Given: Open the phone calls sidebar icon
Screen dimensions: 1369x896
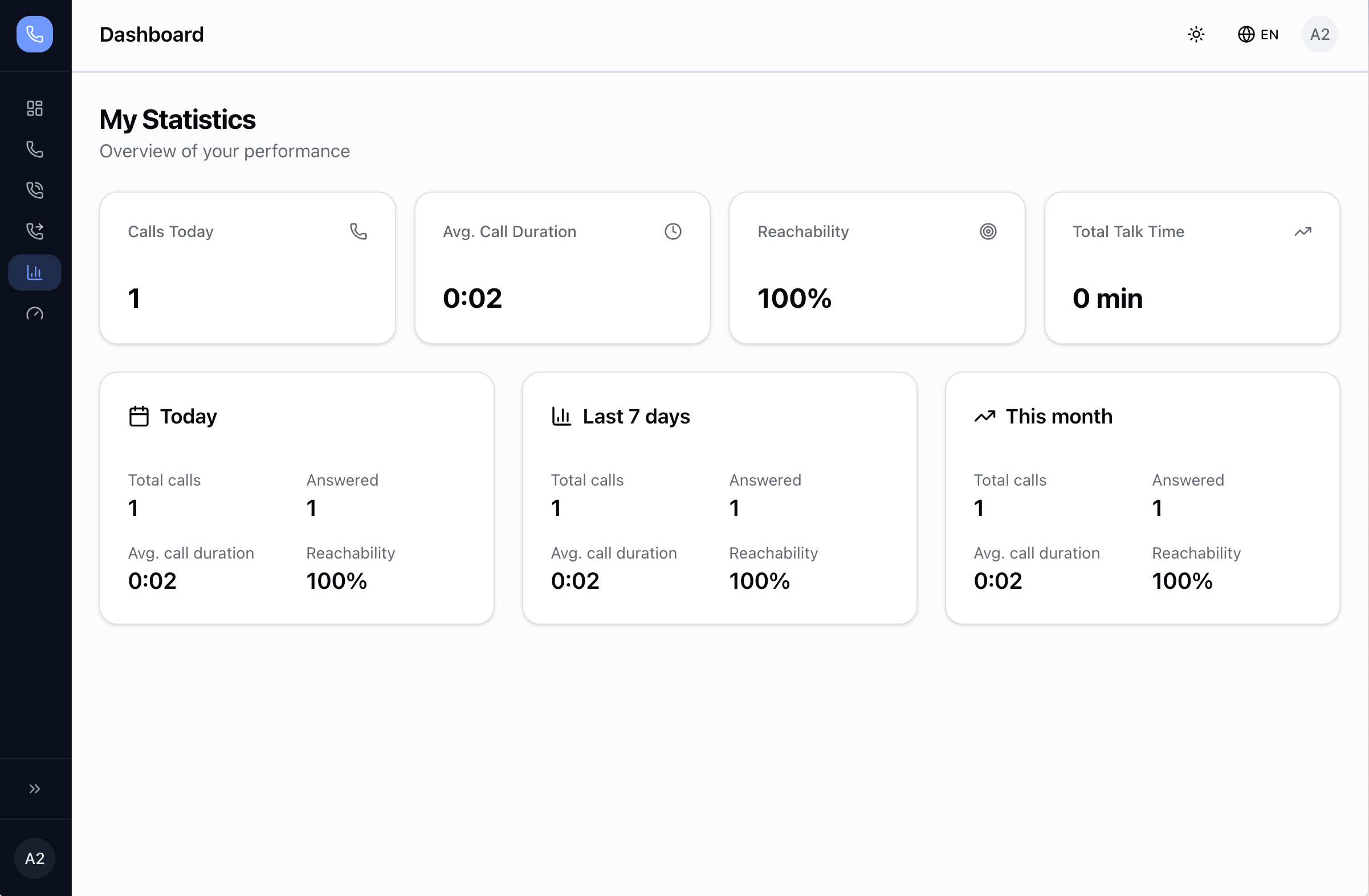Looking at the screenshot, I should (35, 149).
